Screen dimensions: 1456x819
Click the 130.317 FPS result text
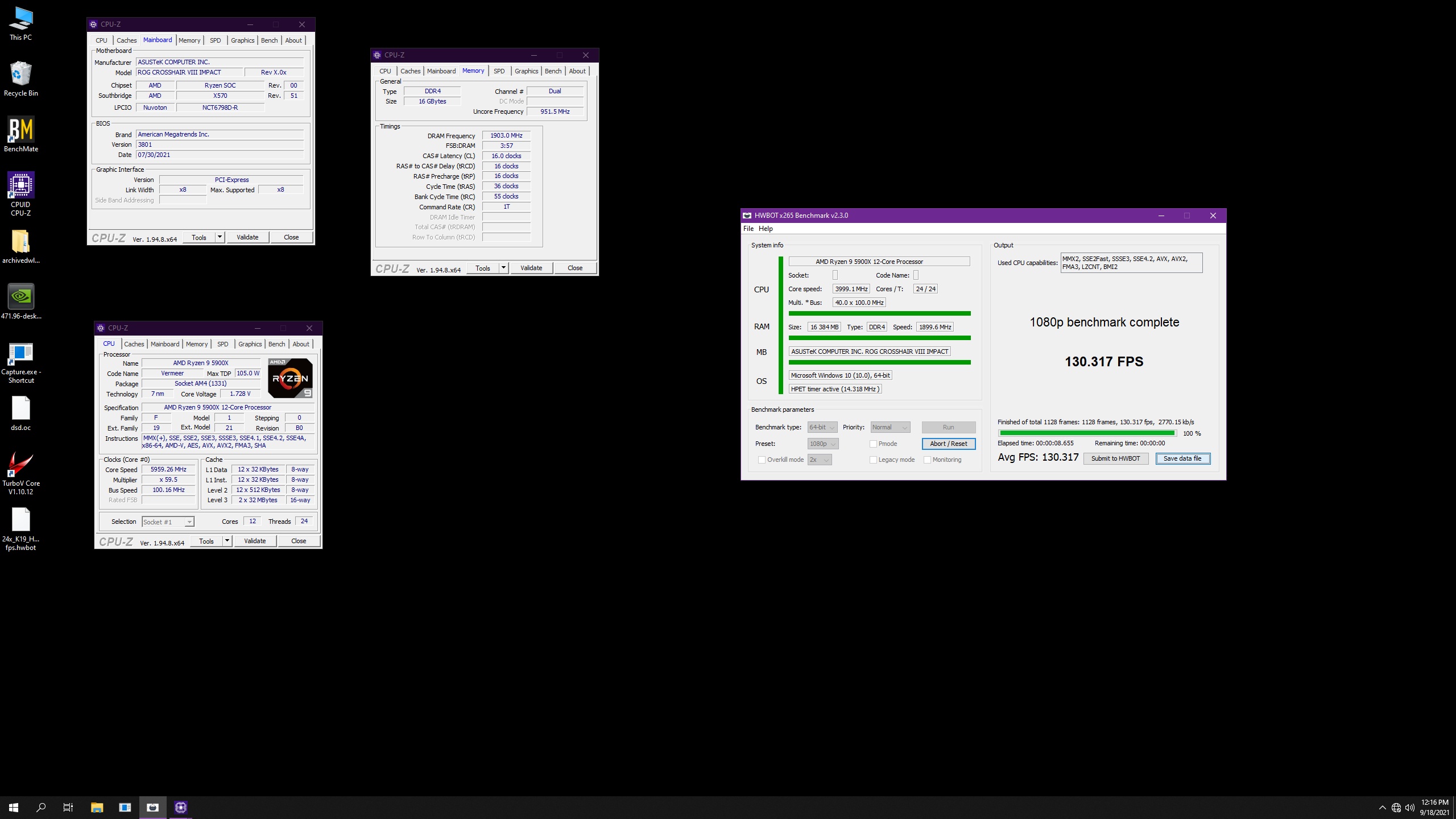click(x=1104, y=362)
